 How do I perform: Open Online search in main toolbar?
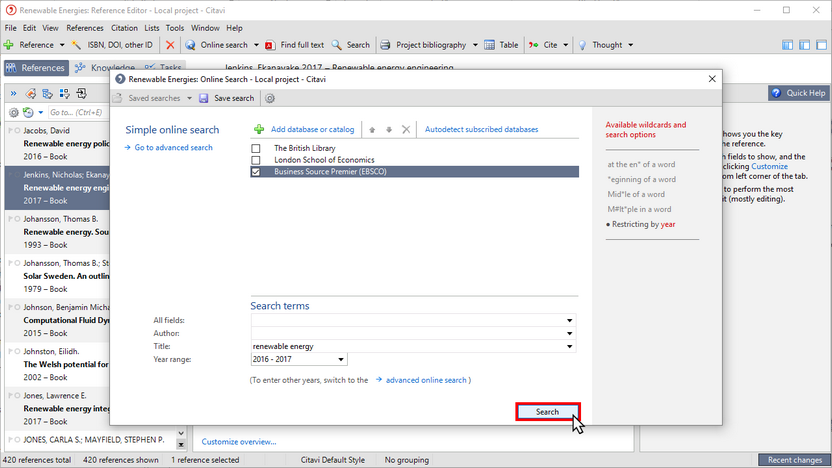(216, 45)
